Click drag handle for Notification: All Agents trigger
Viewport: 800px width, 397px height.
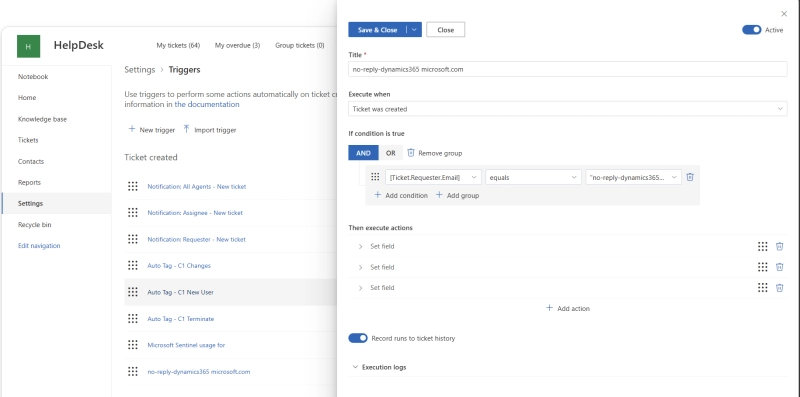[x=133, y=186]
